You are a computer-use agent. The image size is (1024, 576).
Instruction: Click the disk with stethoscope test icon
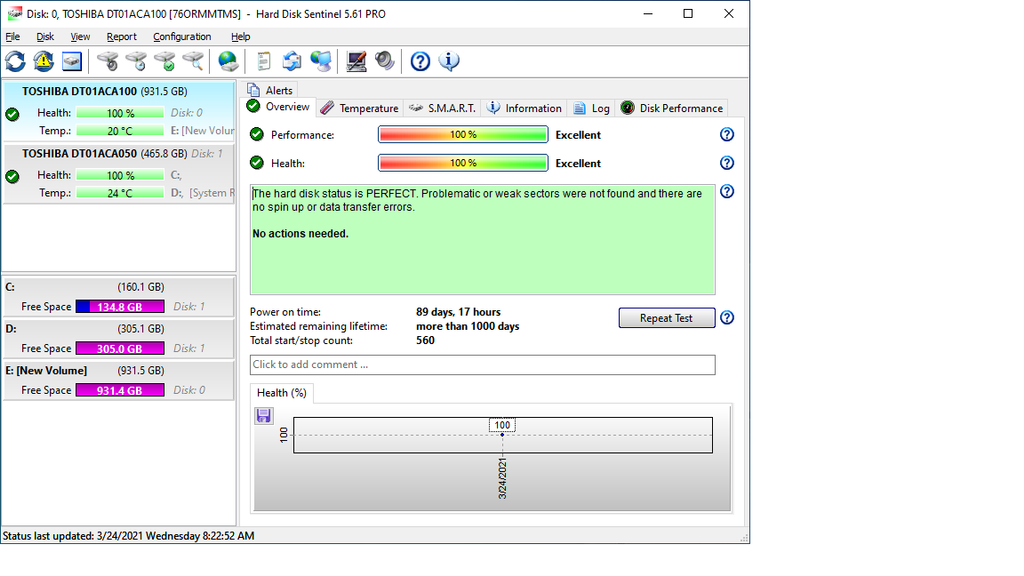pos(107,61)
